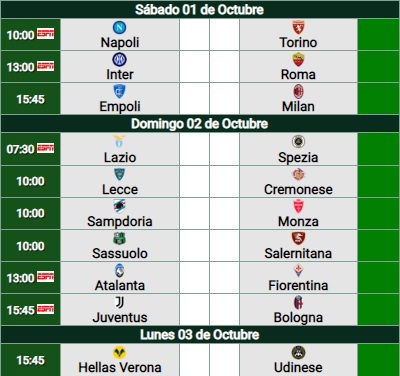Click the ESPN logo beside Napoli match
This screenshot has height=376, width=400.
tap(45, 34)
